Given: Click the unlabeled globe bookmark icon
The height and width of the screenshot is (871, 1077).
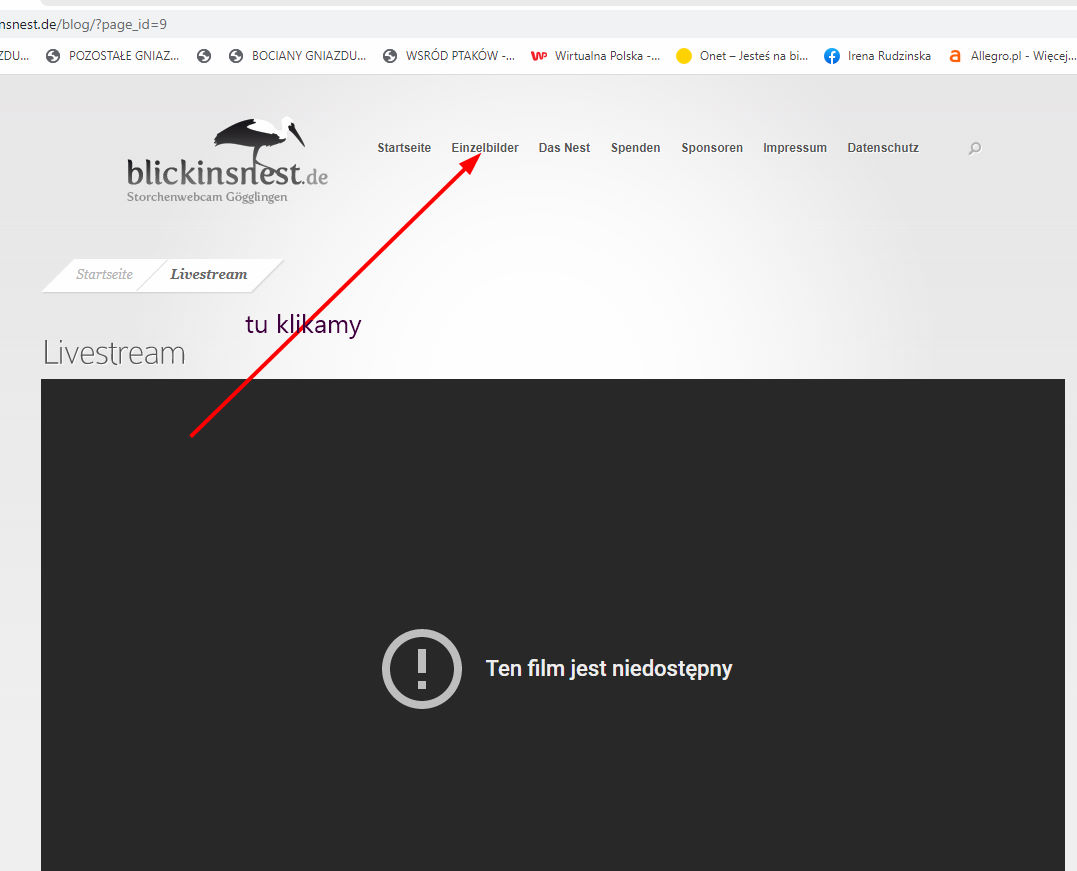Looking at the screenshot, I should point(204,56).
